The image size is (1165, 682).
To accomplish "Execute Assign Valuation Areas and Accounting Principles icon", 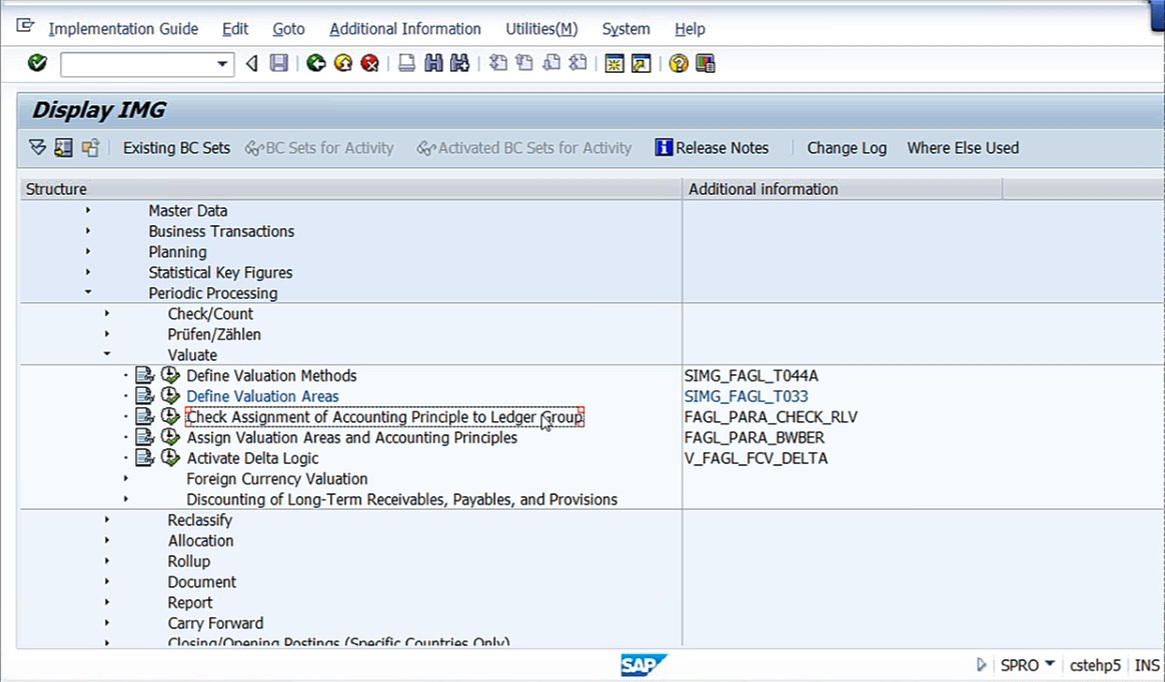I will coord(170,438).
